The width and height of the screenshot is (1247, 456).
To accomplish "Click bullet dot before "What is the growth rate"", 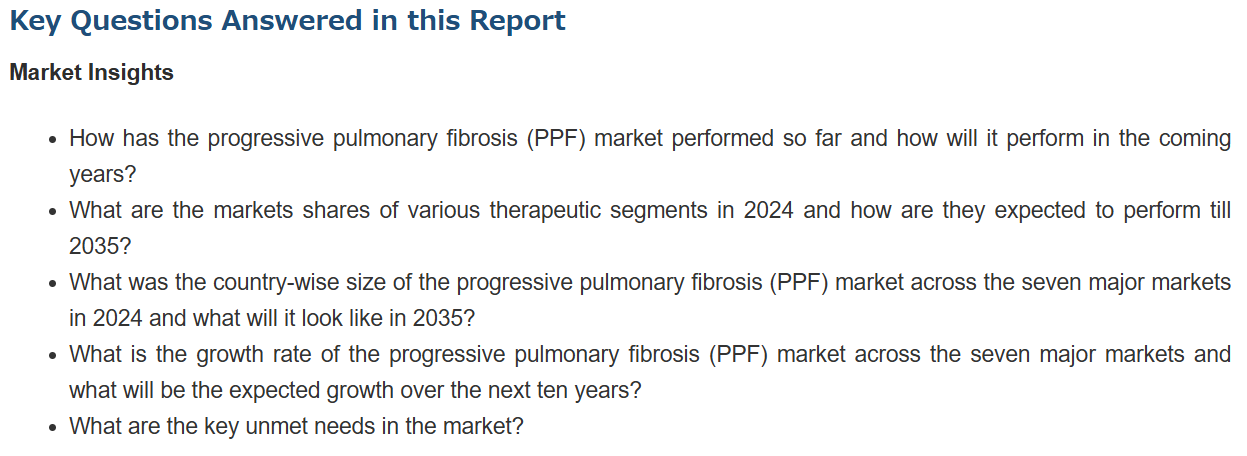I will click(51, 356).
